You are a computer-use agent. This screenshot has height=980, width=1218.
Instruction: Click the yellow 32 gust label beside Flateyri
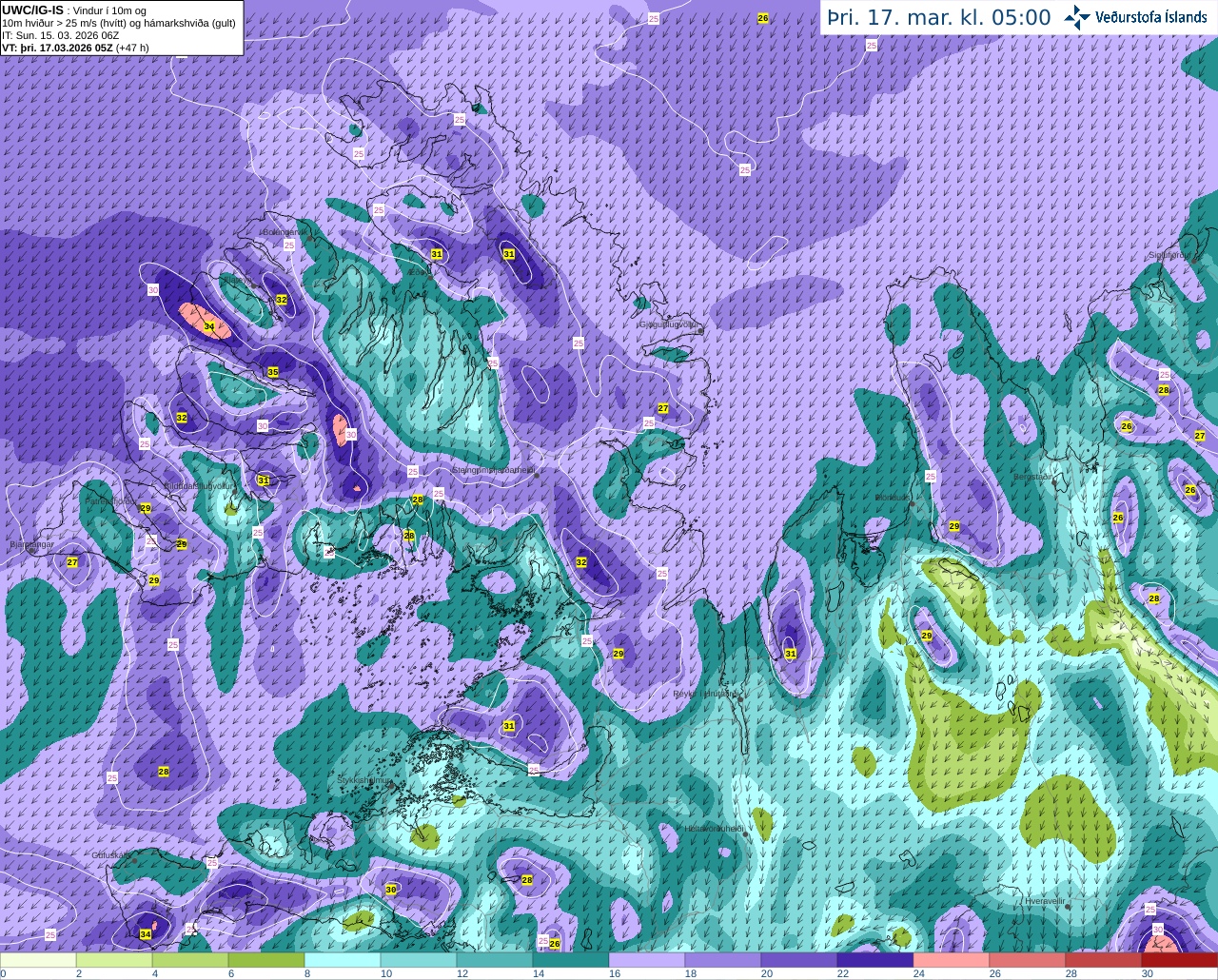coord(282,300)
